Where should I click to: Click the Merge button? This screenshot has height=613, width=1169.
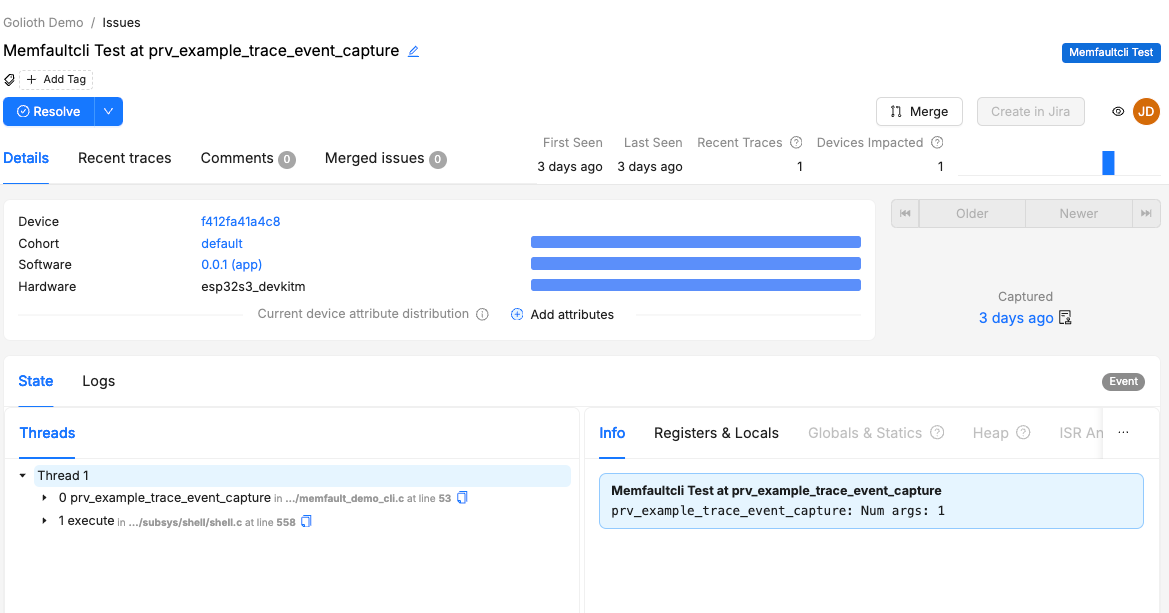coord(918,111)
